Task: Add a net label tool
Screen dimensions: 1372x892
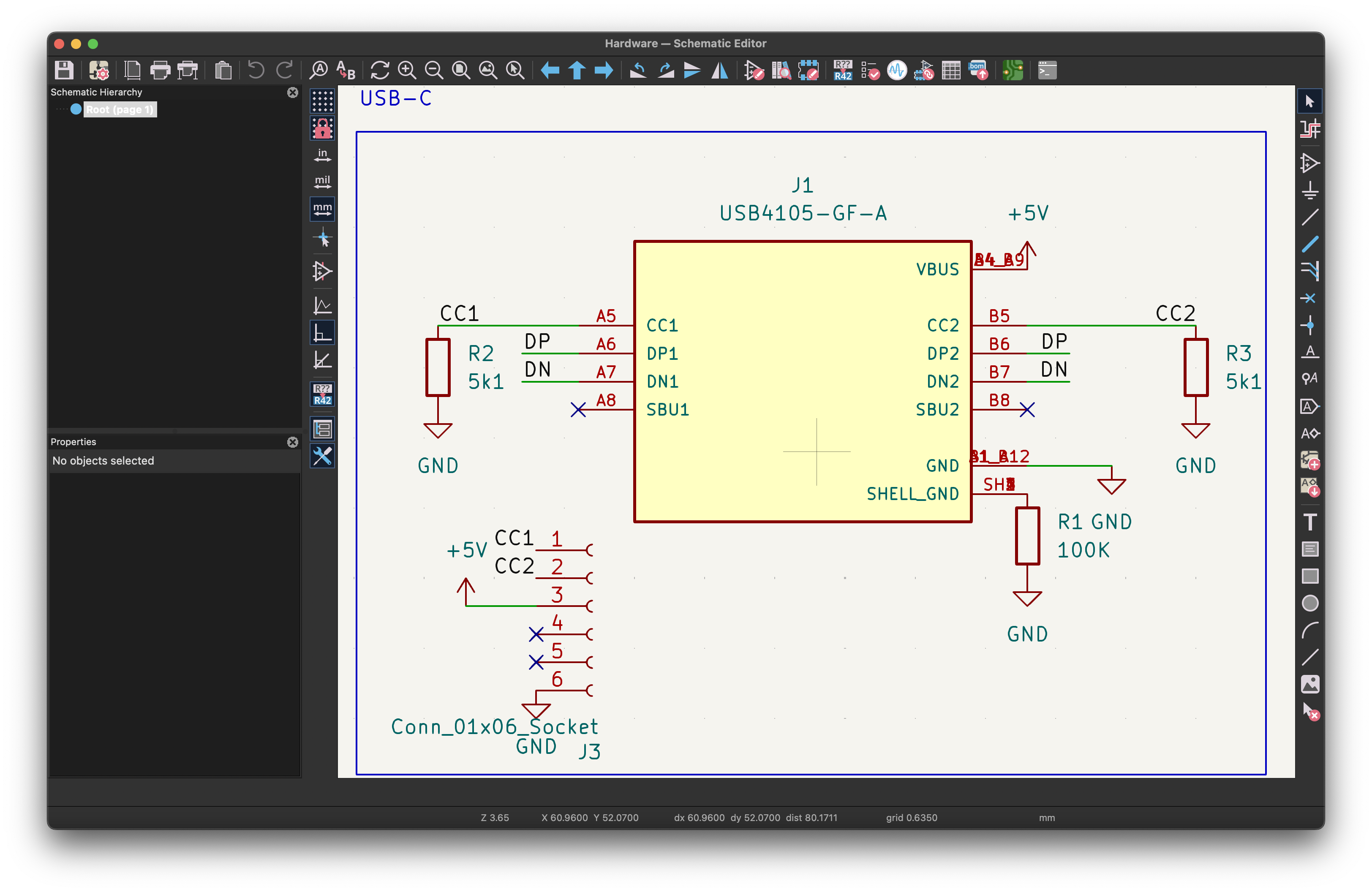Action: 1310,352
